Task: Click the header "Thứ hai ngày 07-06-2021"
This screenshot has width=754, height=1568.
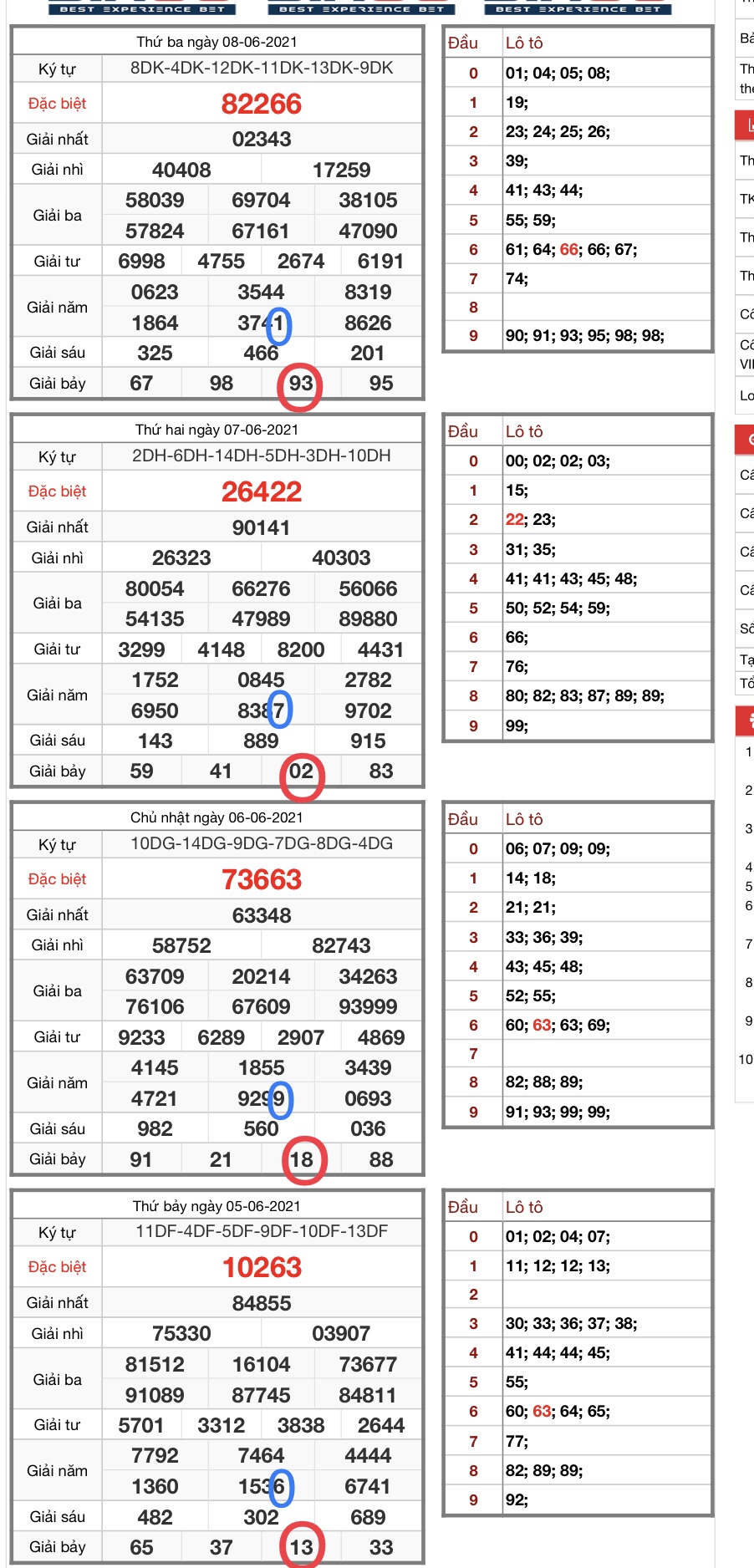Action: (217, 430)
